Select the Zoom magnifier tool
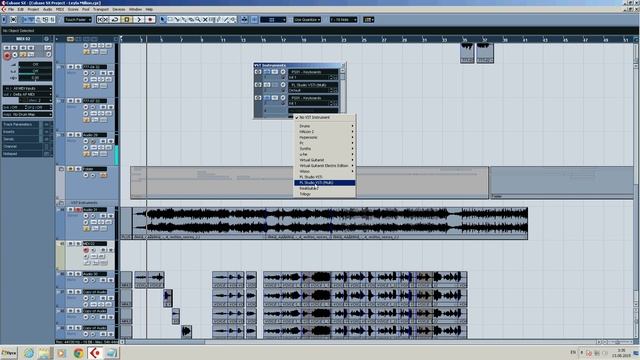The image size is (640, 360). click(x=198, y=20)
